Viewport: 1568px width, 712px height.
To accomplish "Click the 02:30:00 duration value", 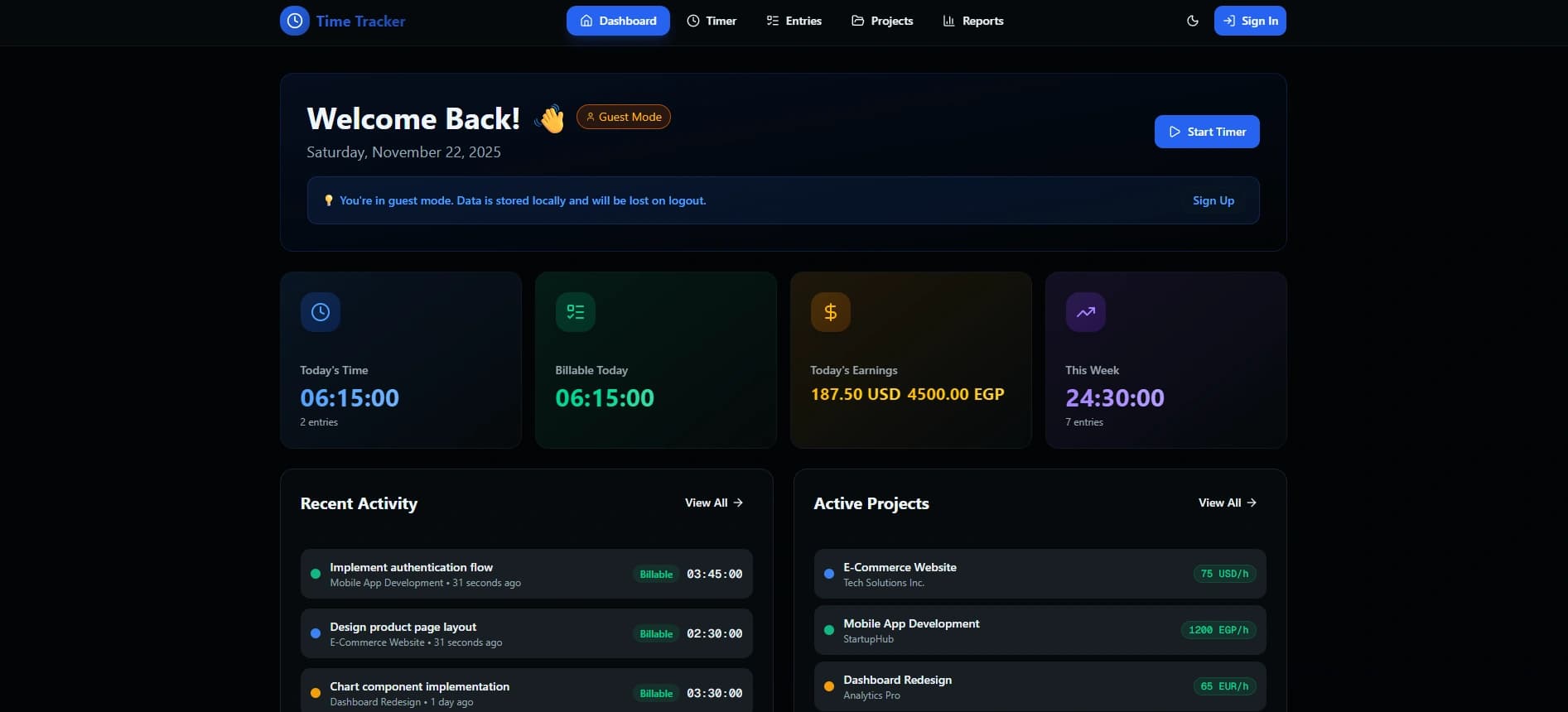I will (x=714, y=633).
